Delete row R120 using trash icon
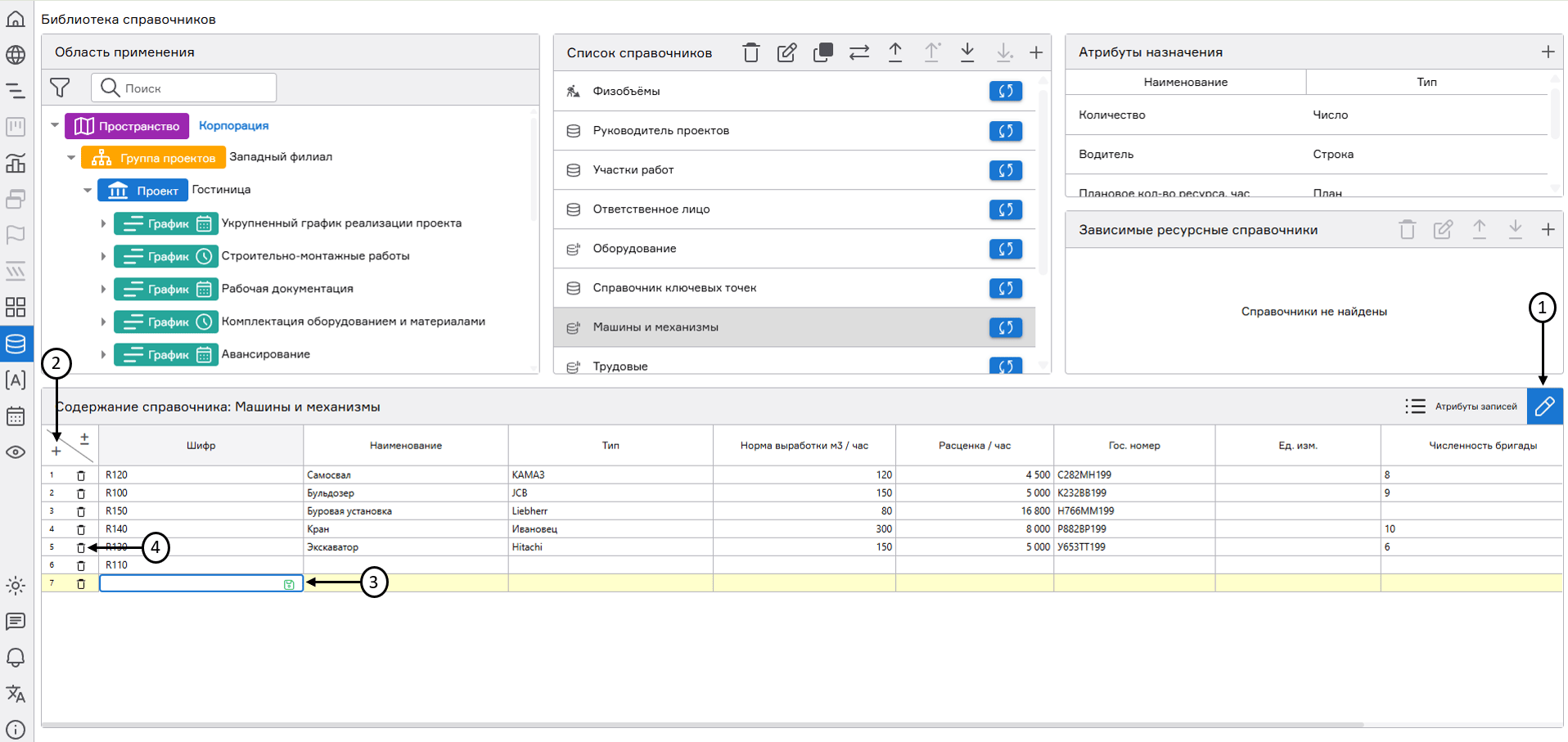This screenshot has height=742, width=1568. [x=81, y=475]
